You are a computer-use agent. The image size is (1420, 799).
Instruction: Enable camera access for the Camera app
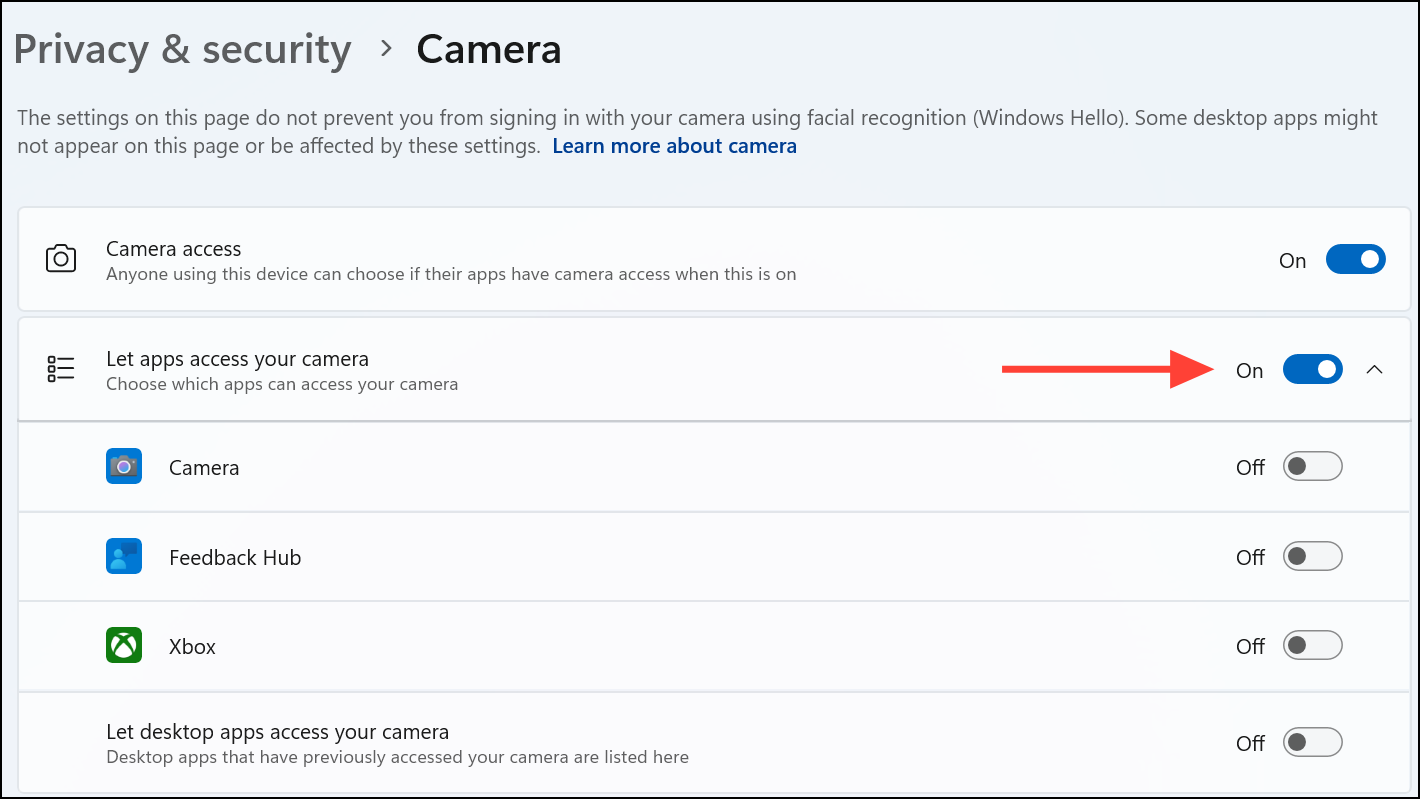(1313, 466)
